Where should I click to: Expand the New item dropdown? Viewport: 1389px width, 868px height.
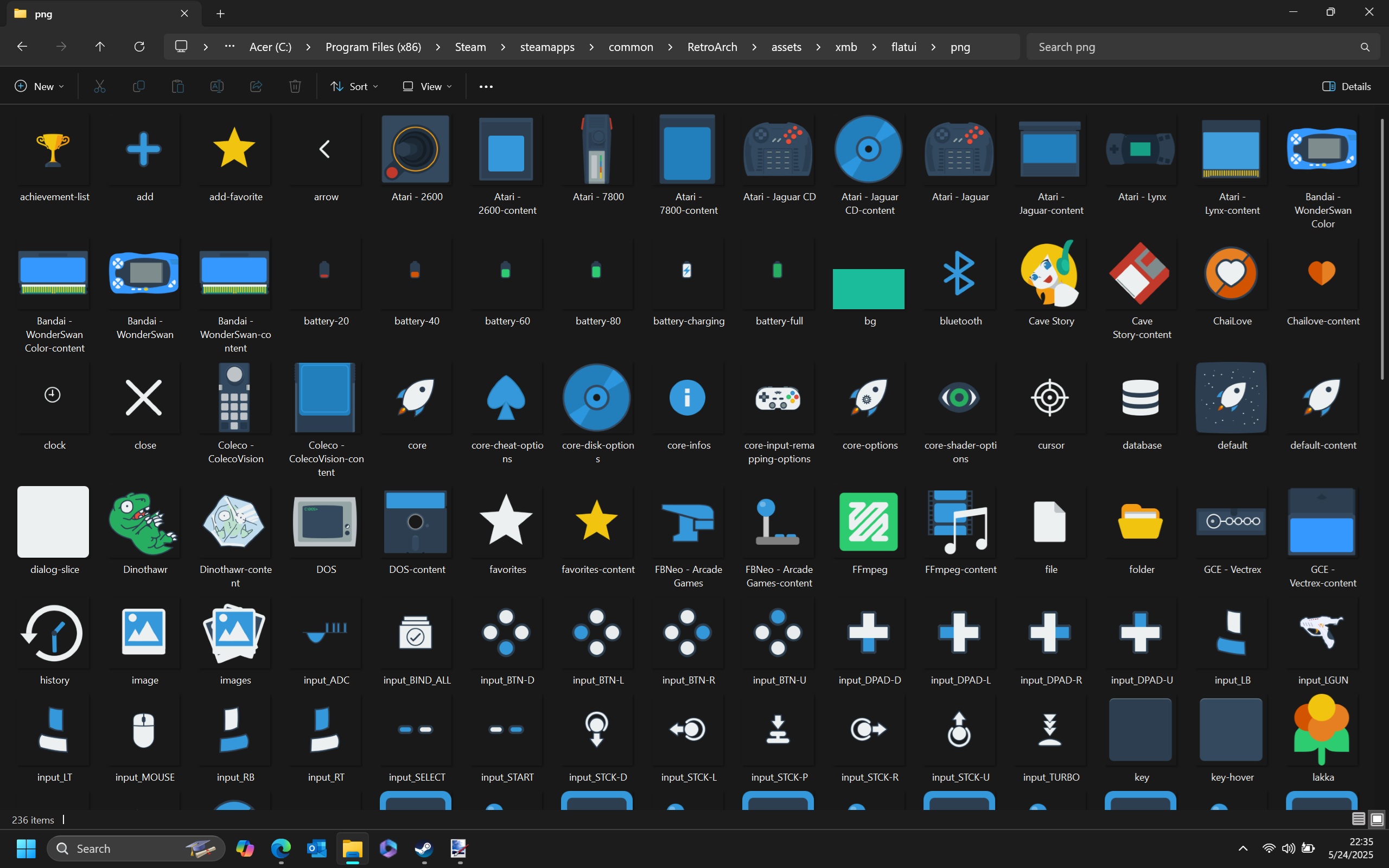(x=39, y=86)
